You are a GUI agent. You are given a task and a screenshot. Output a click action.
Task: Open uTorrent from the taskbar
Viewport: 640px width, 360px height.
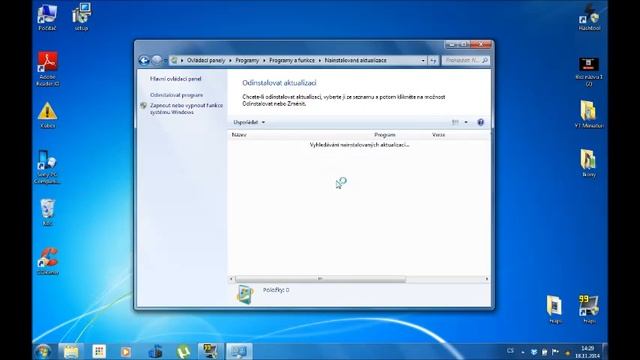(x=183, y=351)
